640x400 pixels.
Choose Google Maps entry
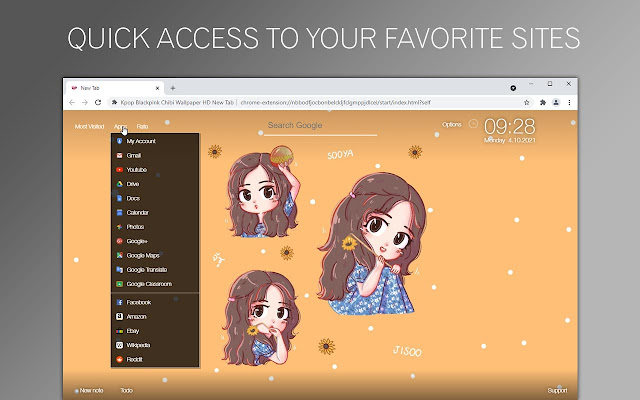coord(155,256)
